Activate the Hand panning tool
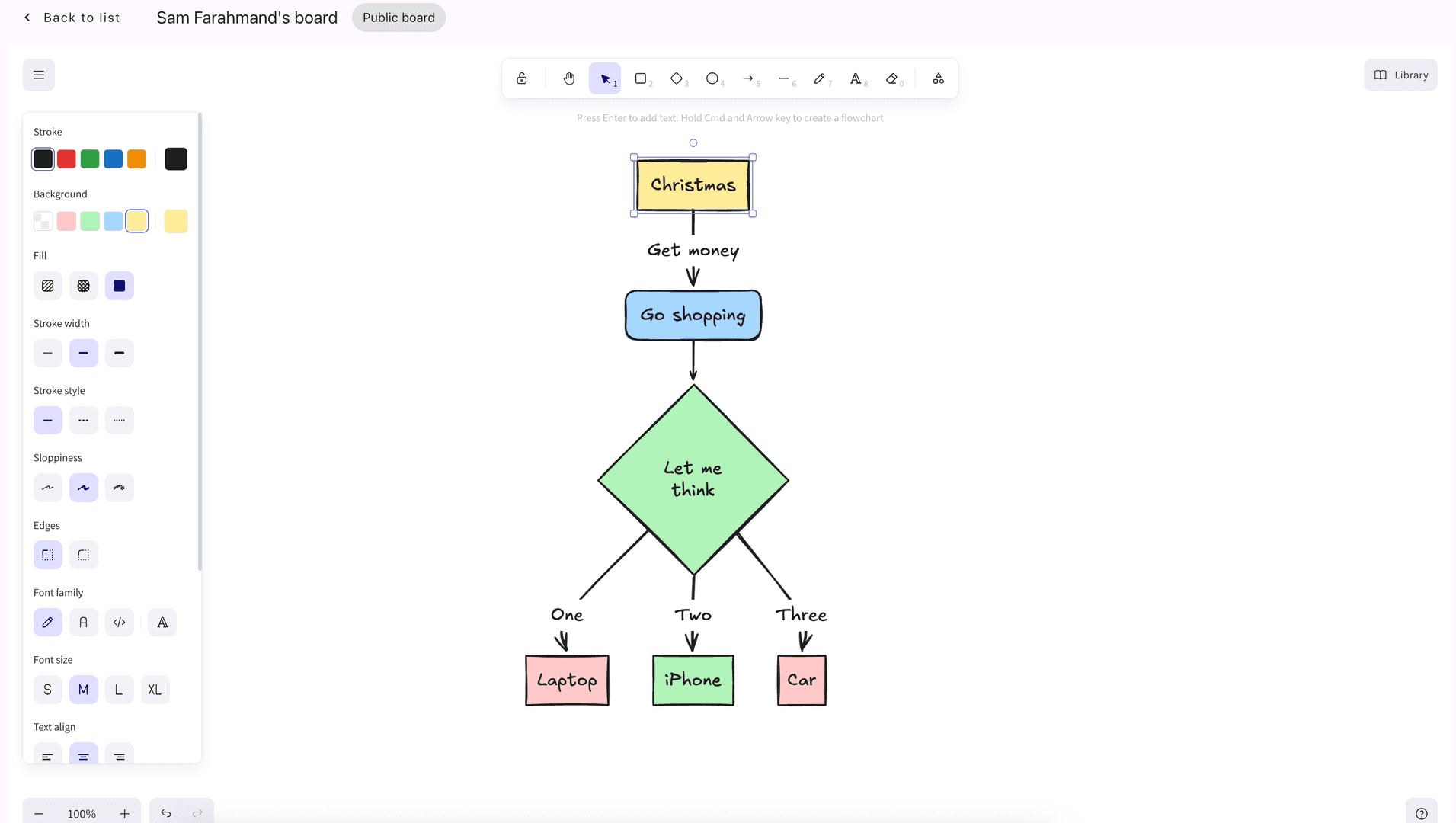 click(569, 78)
